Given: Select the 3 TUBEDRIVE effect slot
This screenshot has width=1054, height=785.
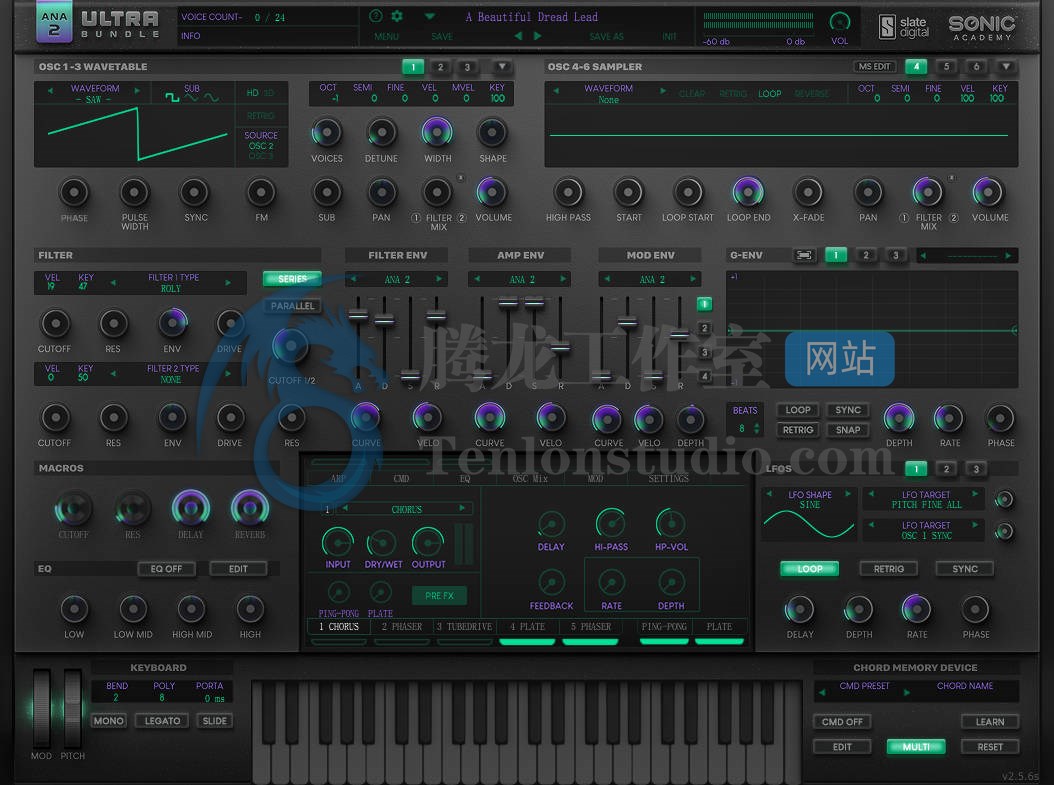Looking at the screenshot, I should (464, 626).
